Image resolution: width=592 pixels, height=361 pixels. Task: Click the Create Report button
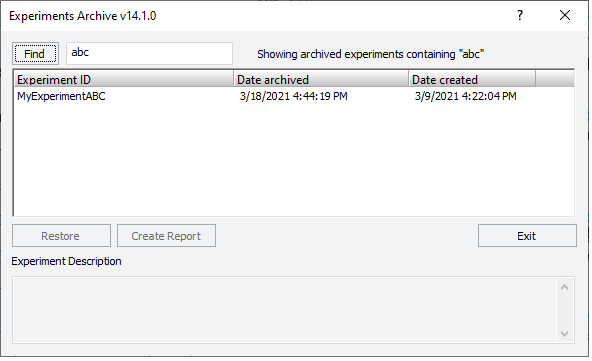(x=166, y=236)
